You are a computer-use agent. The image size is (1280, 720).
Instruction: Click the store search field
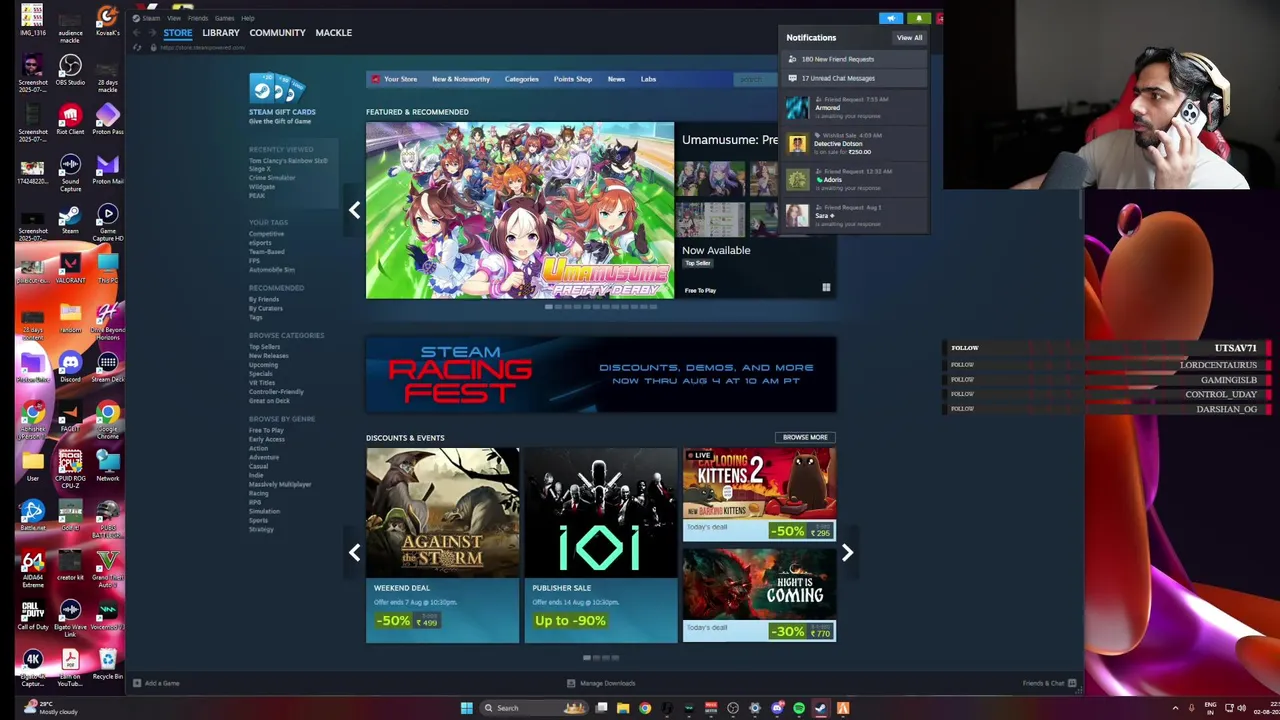click(x=755, y=79)
